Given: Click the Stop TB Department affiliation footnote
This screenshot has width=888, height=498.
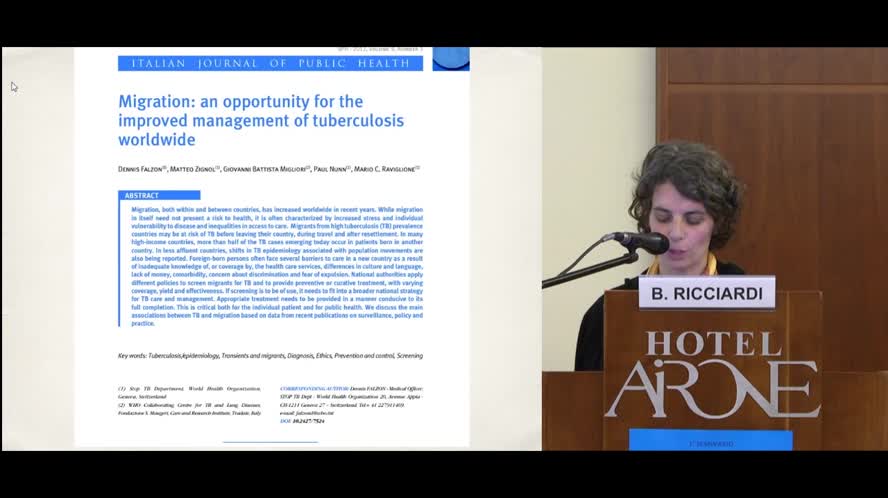Looking at the screenshot, I should point(189,392).
